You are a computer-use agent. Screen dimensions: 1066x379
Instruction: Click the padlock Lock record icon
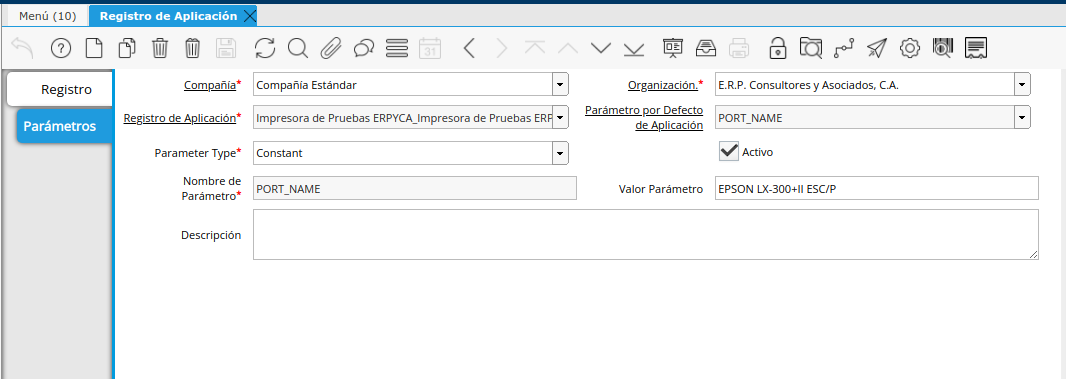[x=778, y=48]
